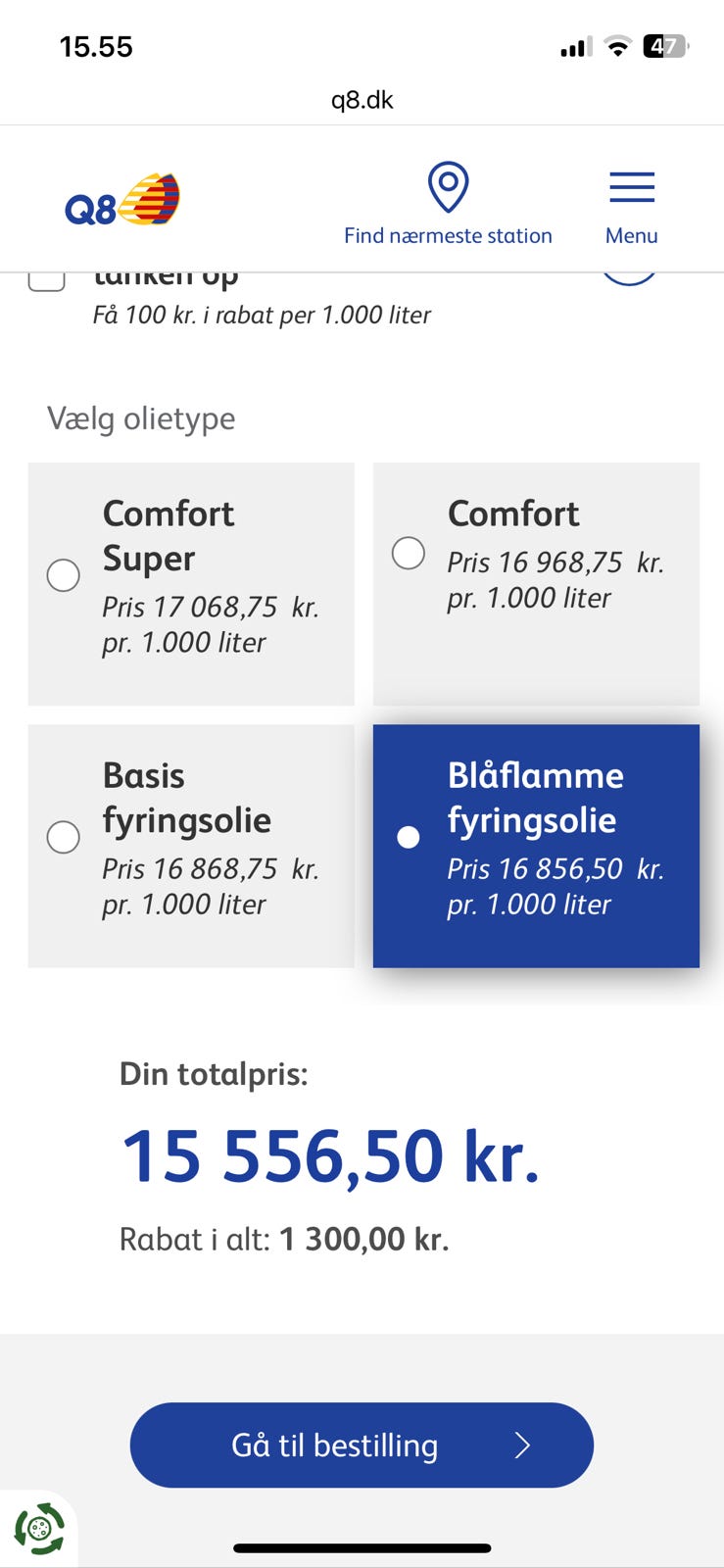Open the hamburger menu icon

coord(632,187)
